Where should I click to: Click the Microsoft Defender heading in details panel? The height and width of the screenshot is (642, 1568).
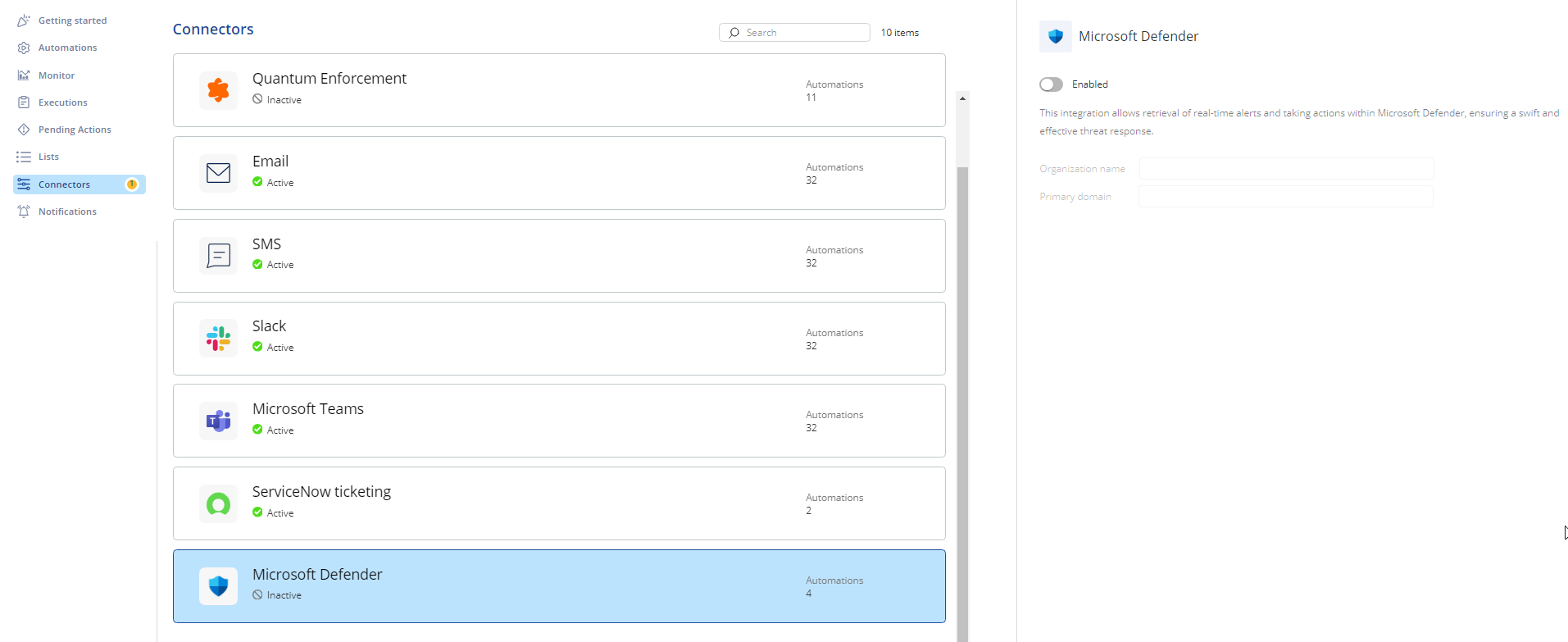point(1139,36)
